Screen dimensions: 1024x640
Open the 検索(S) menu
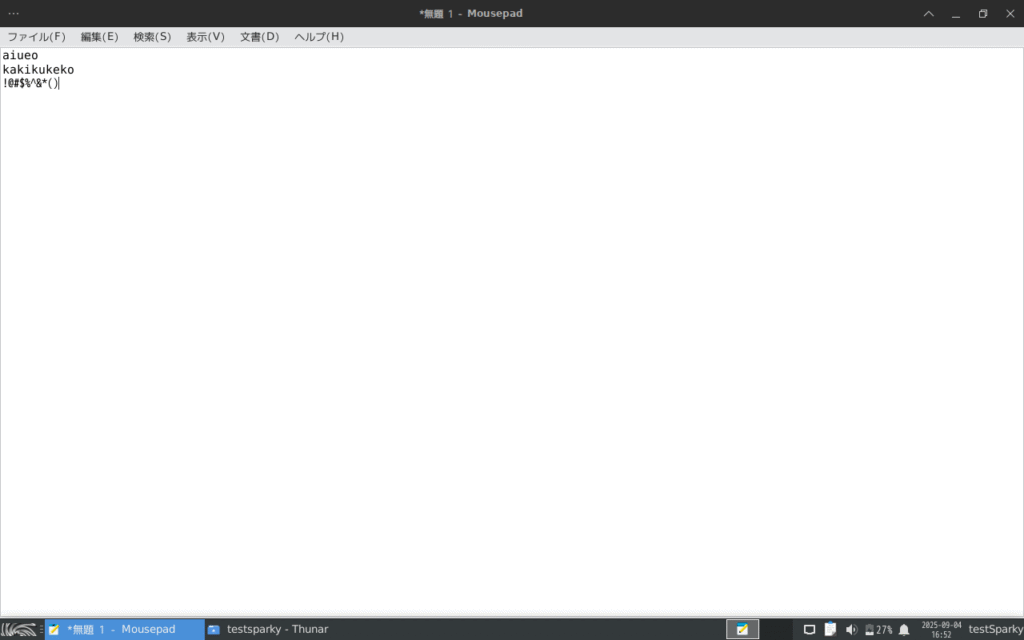coord(152,37)
